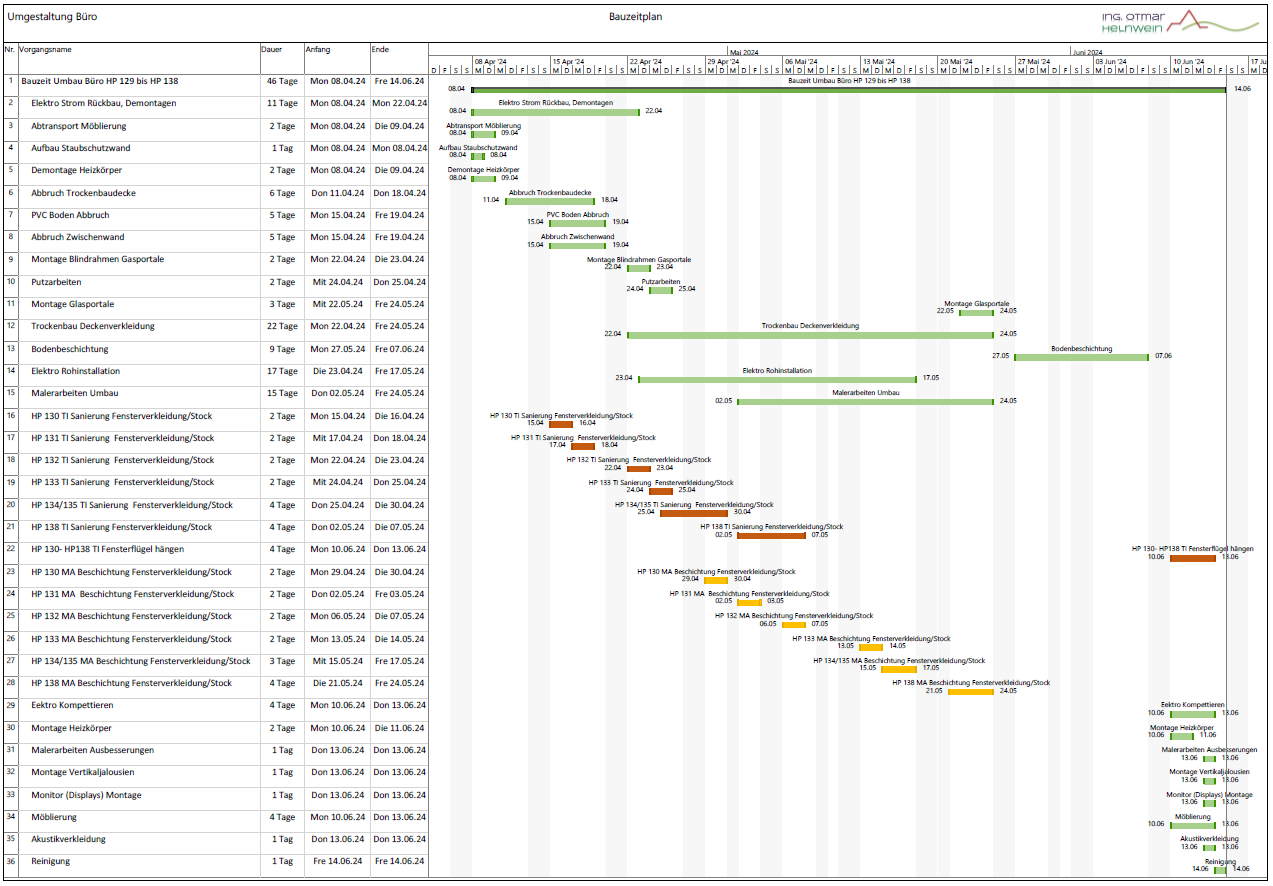
Task: Select the 'Mon 27.05.24' start date cell
Action: click(x=337, y=349)
